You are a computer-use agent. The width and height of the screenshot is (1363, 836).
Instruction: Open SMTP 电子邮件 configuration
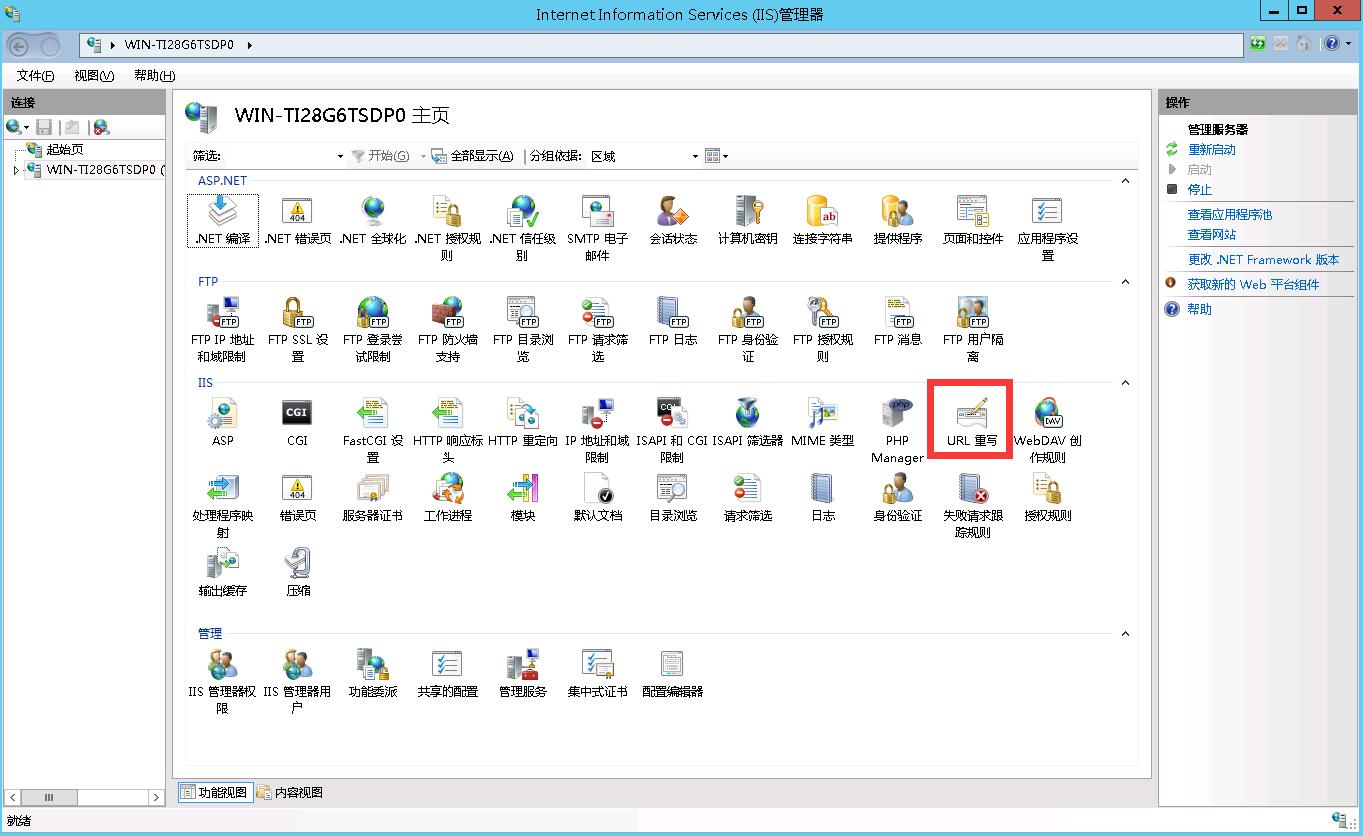pyautogui.click(x=597, y=218)
